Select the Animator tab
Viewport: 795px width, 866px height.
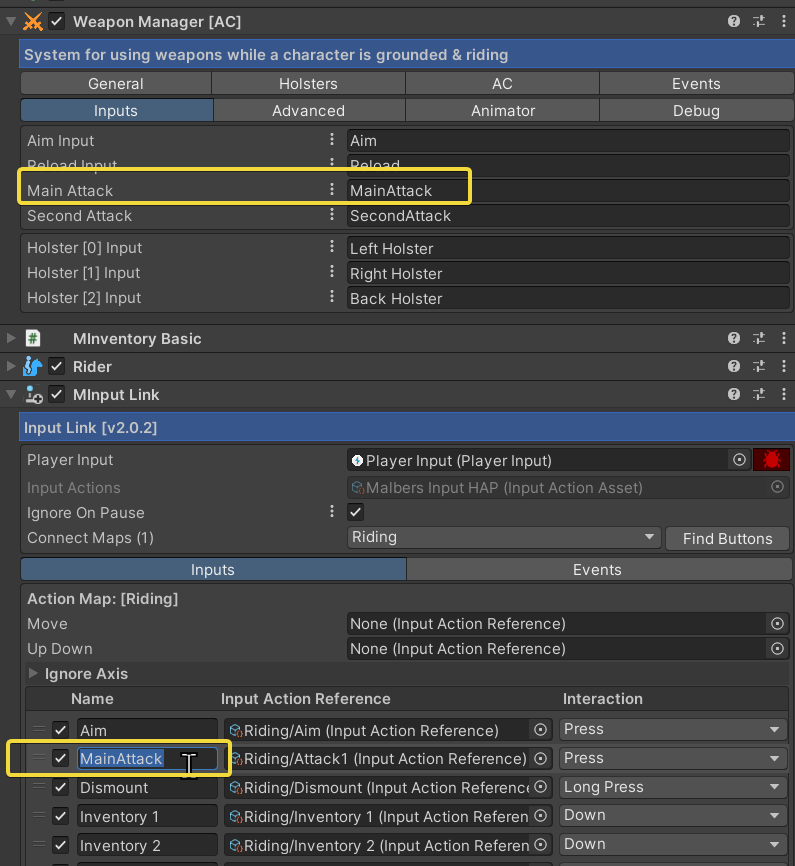click(502, 111)
